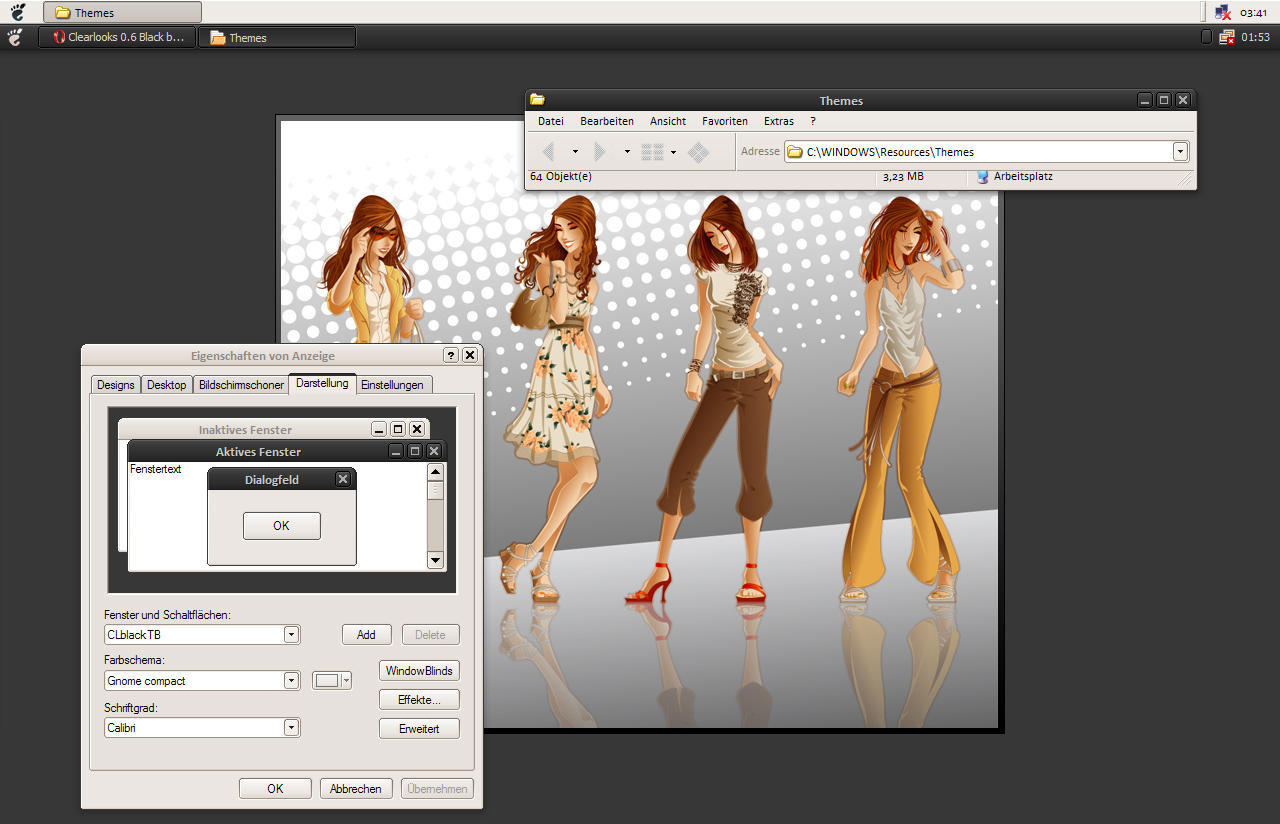Click the Fenstertext in the preview
This screenshot has width=1280, height=824.
[156, 469]
